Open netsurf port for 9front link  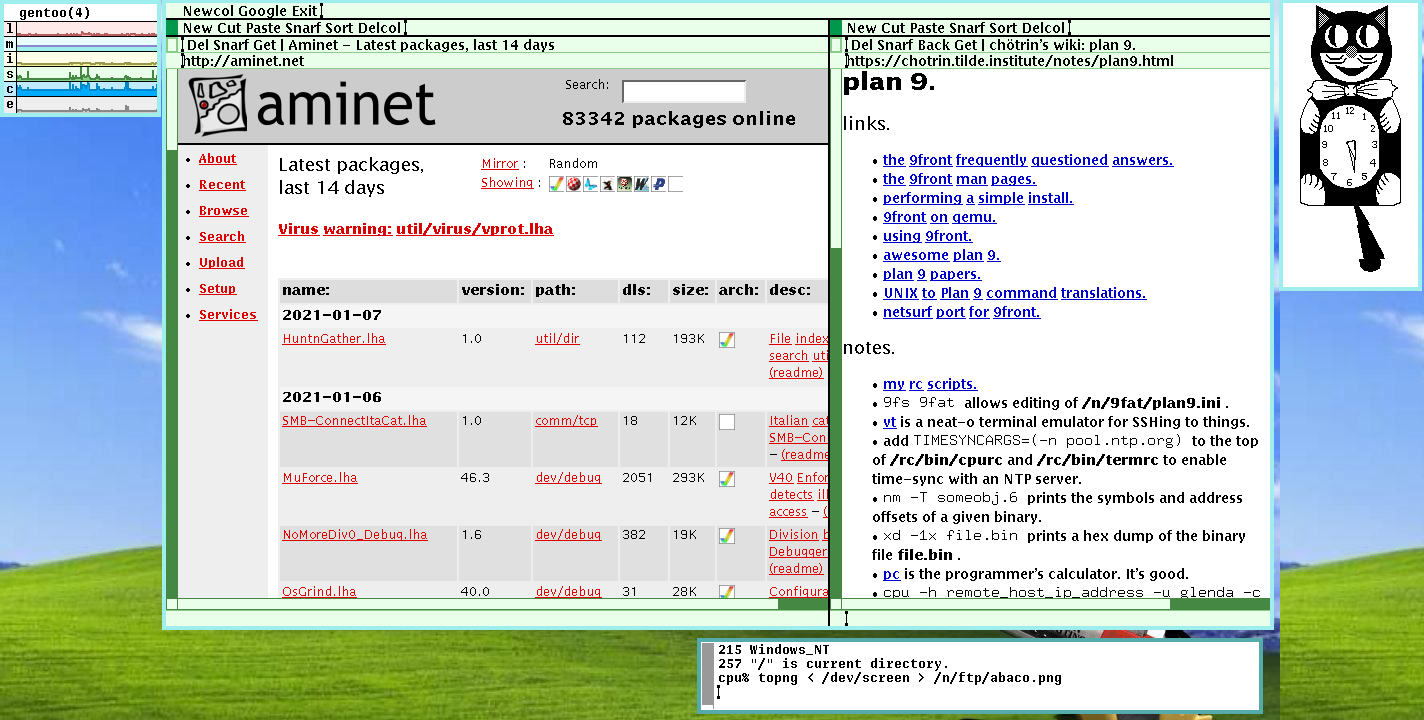click(961, 312)
